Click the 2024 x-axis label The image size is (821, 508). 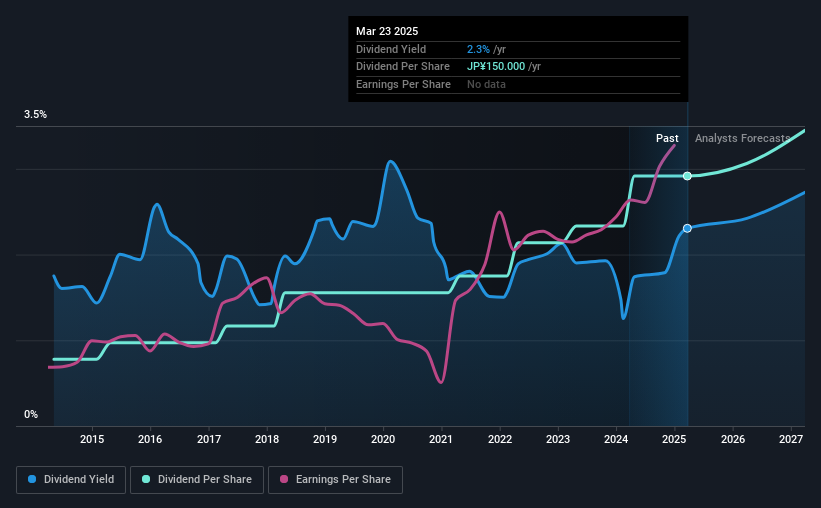(x=616, y=439)
